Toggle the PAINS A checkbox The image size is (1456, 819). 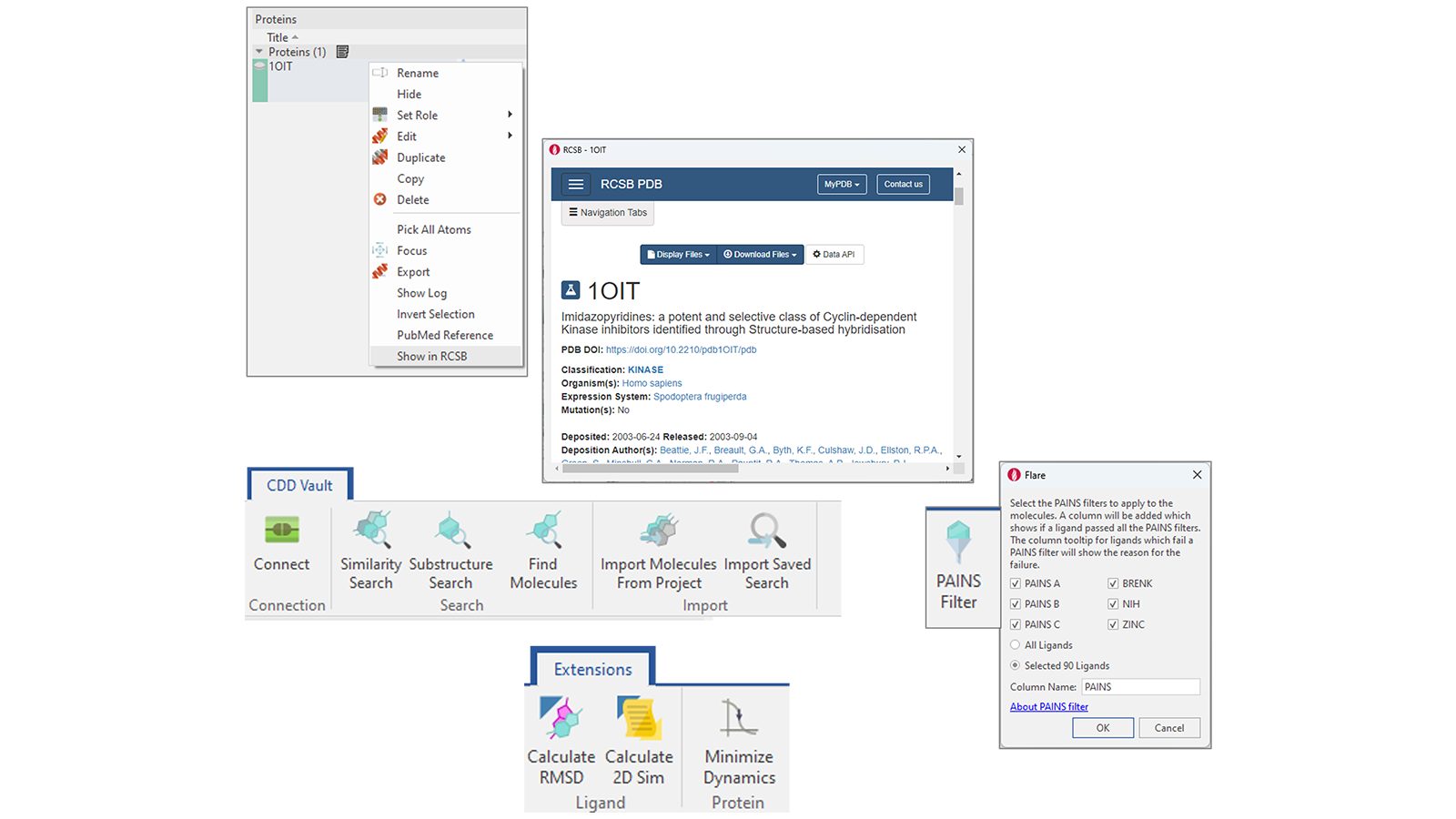(x=1016, y=583)
